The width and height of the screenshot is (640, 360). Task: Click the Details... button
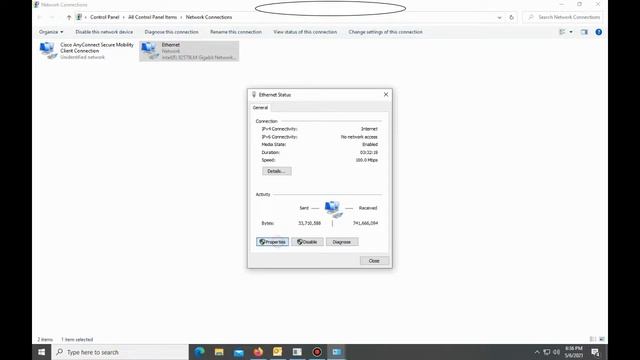(x=277, y=171)
